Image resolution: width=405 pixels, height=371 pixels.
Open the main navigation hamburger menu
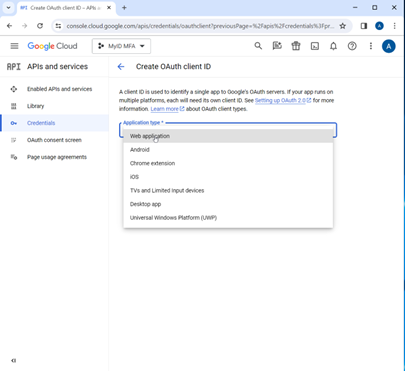(14, 46)
